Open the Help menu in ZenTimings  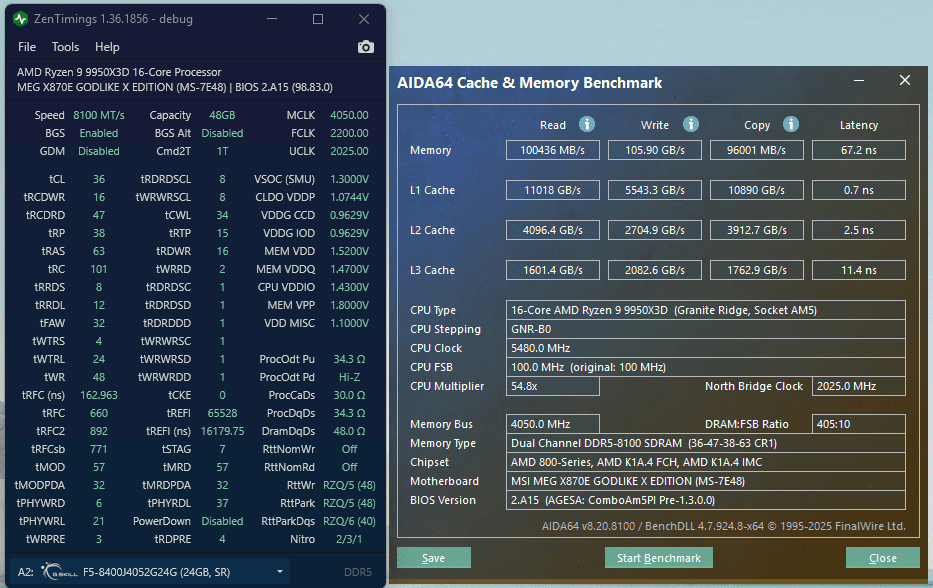click(x=107, y=47)
